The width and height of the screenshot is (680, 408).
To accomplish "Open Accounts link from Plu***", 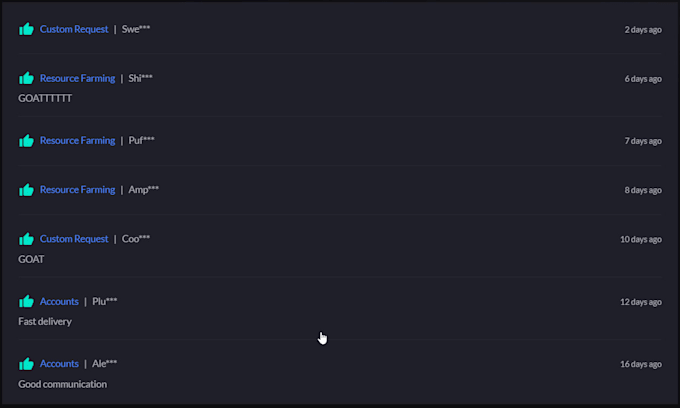I will click(x=59, y=301).
